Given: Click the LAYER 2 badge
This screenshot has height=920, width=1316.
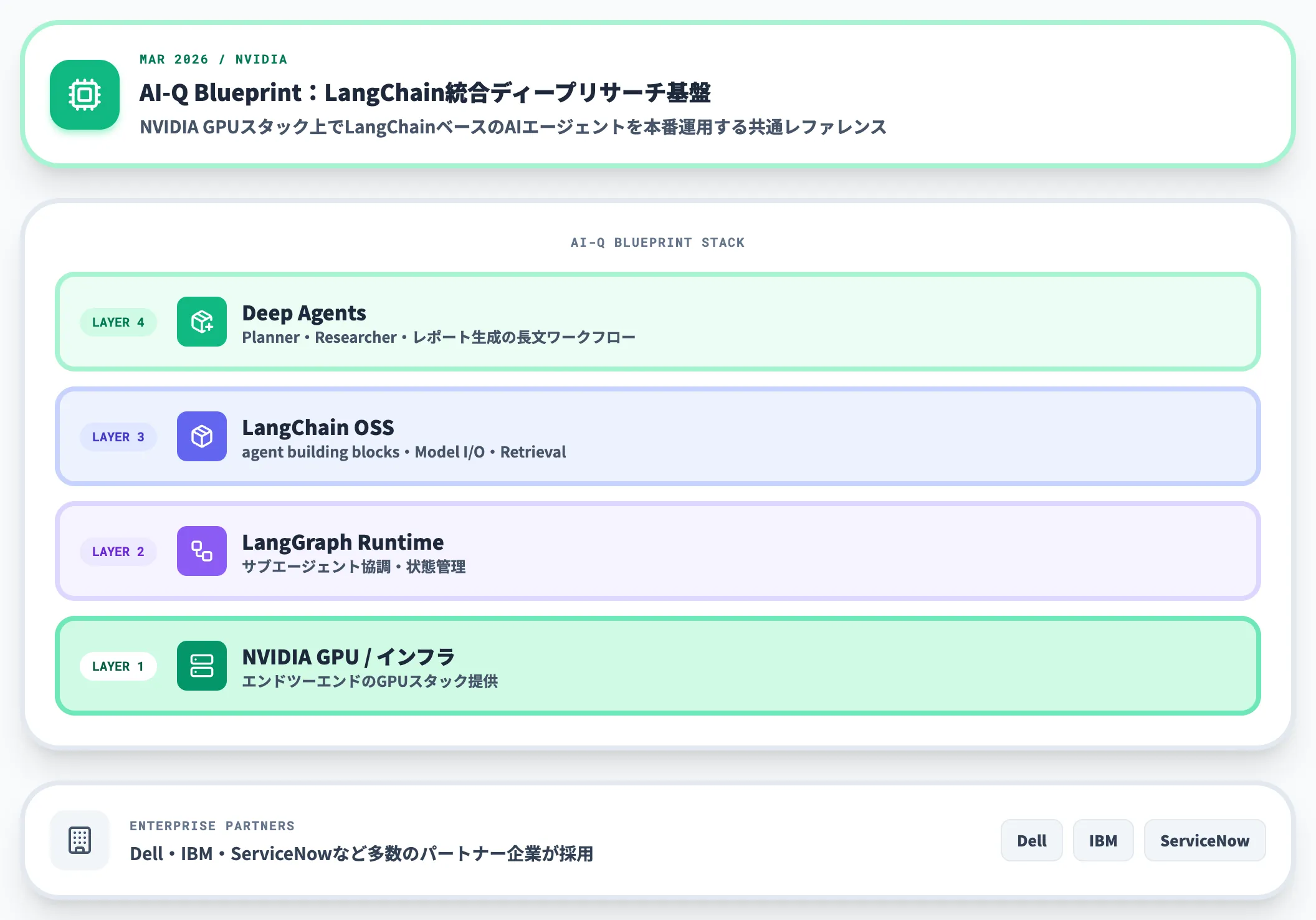Looking at the screenshot, I should coord(118,552).
